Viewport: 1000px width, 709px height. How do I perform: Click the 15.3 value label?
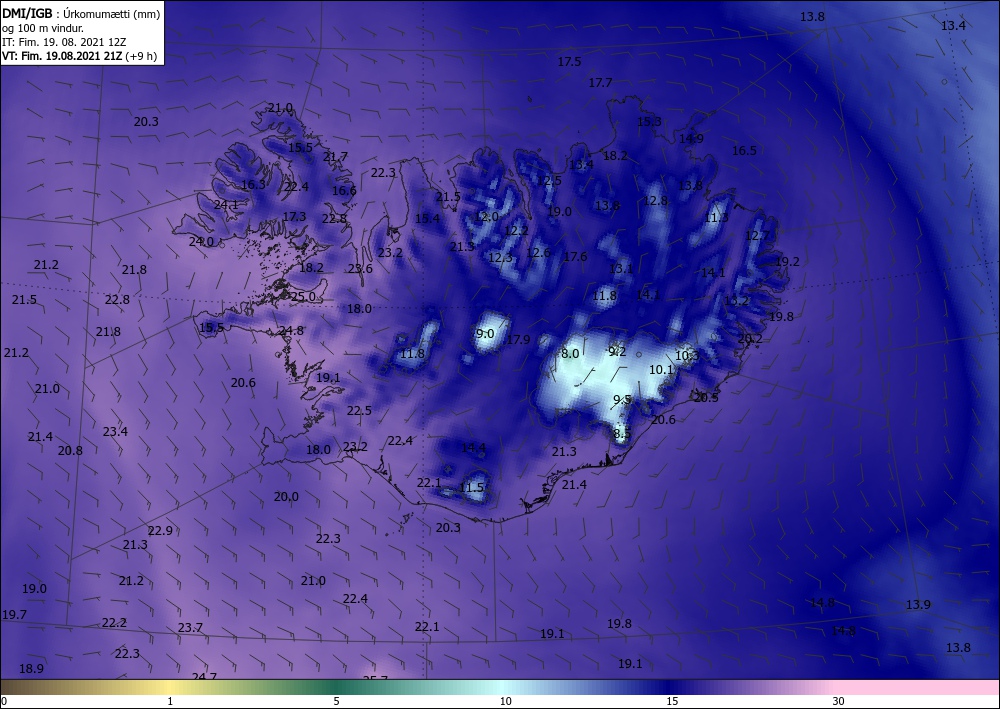649,121
